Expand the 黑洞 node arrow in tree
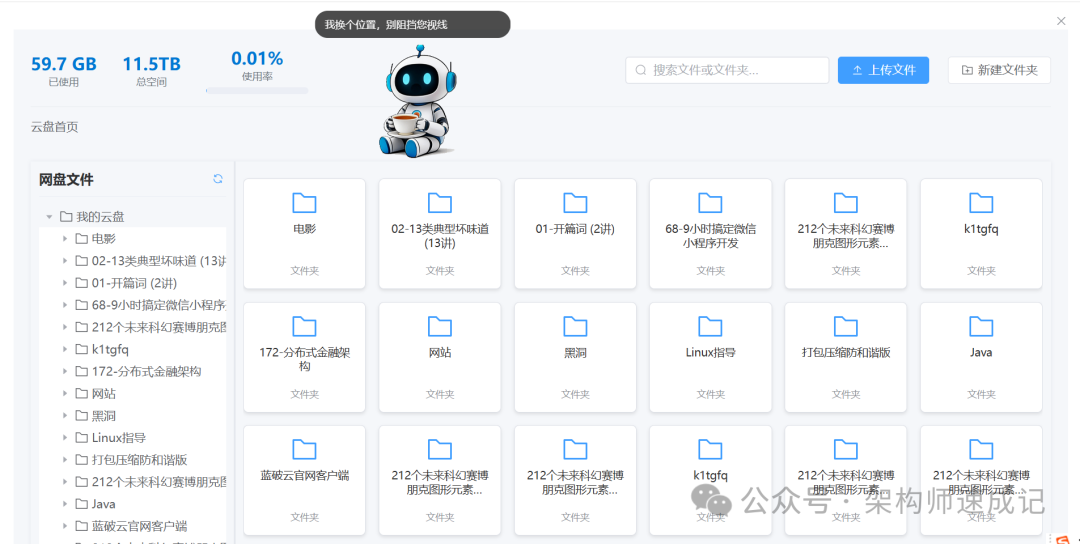This screenshot has width=1080, height=544. pyautogui.click(x=65, y=415)
